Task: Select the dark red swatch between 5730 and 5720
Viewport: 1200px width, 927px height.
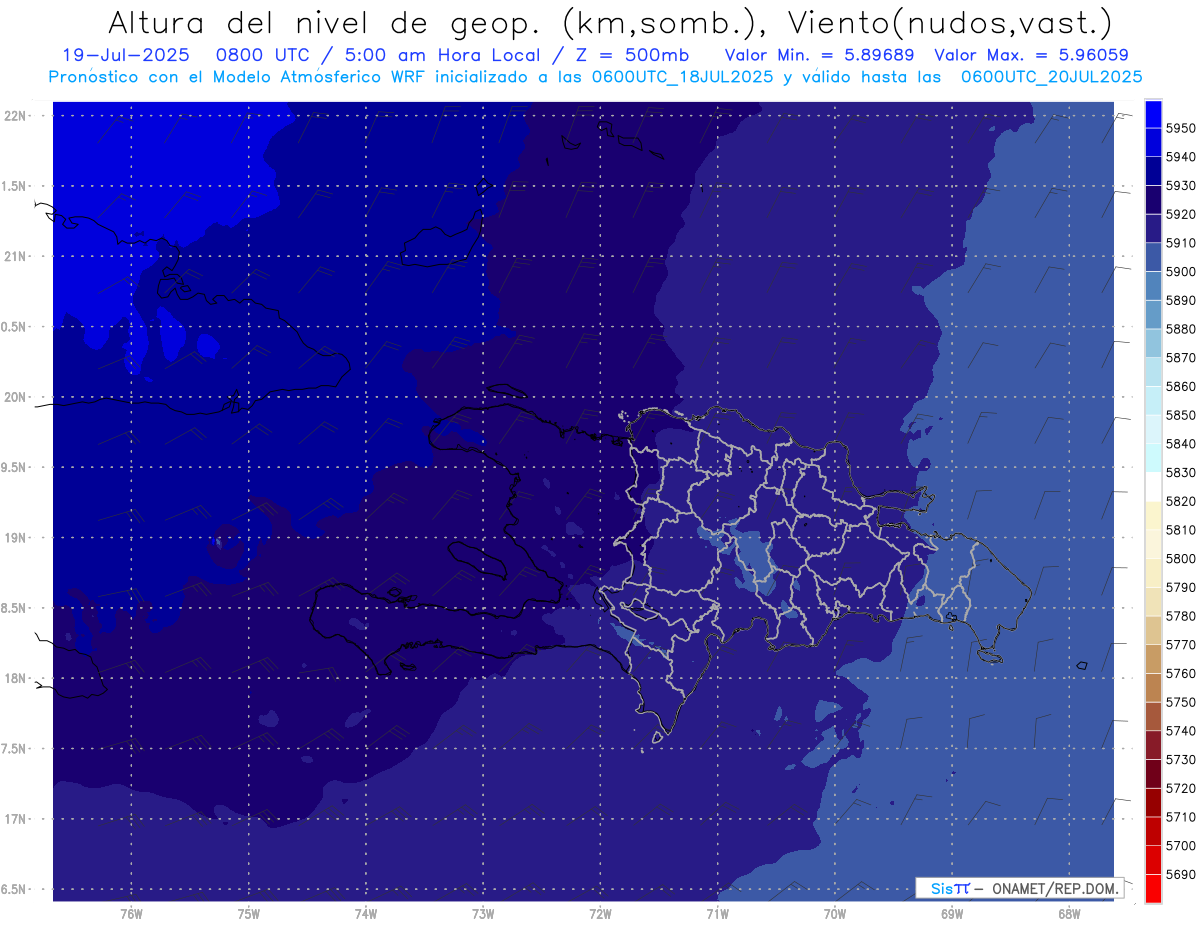Action: coord(1153,774)
